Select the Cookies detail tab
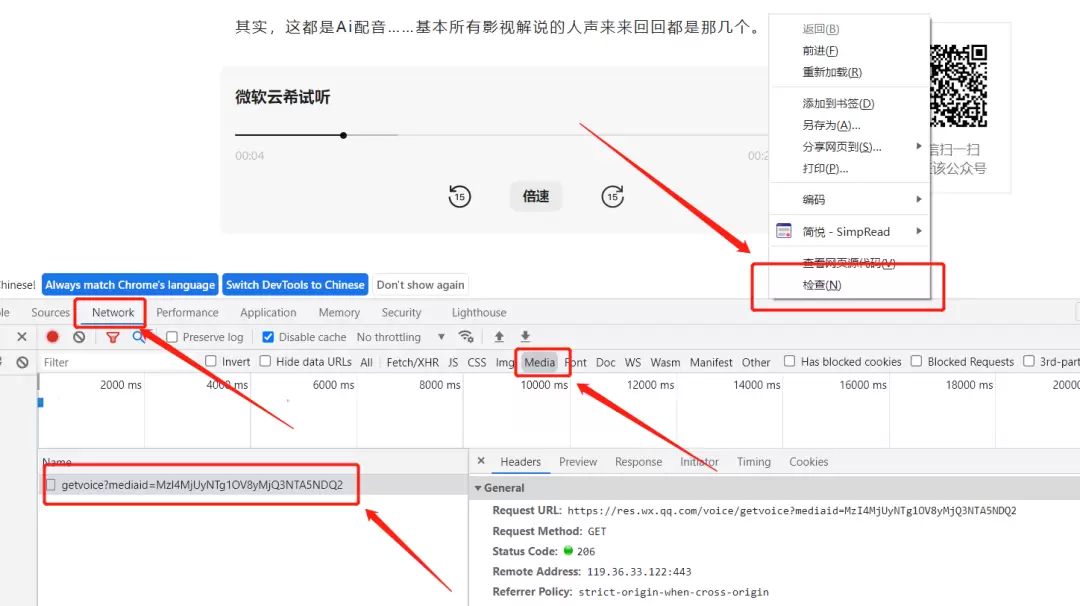 809,461
